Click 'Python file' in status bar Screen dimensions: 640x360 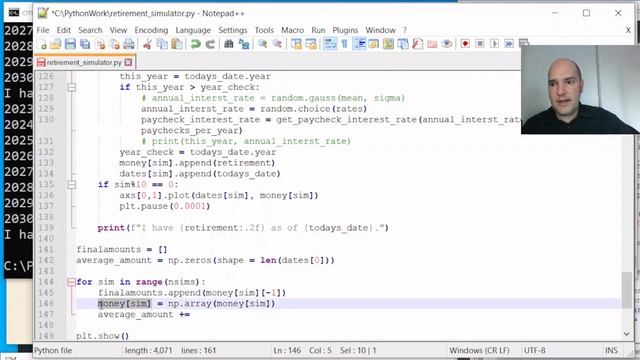coord(53,351)
